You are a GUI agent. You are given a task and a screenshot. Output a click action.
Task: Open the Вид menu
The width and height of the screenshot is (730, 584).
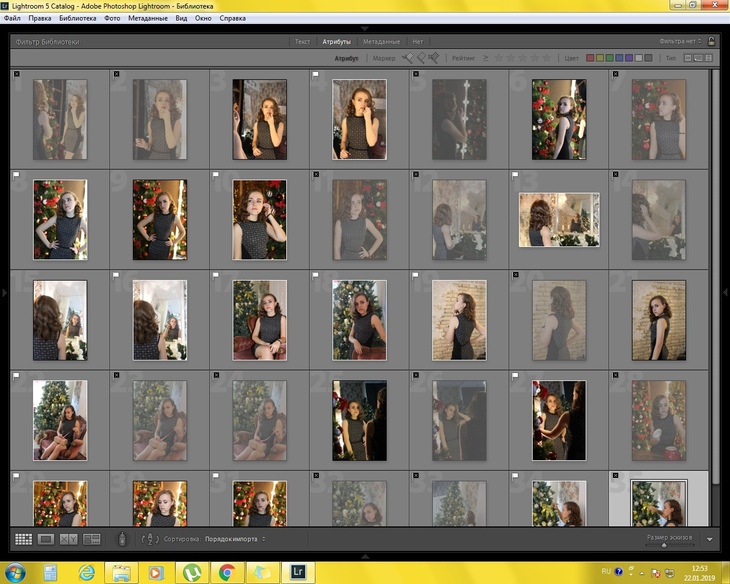tap(181, 18)
